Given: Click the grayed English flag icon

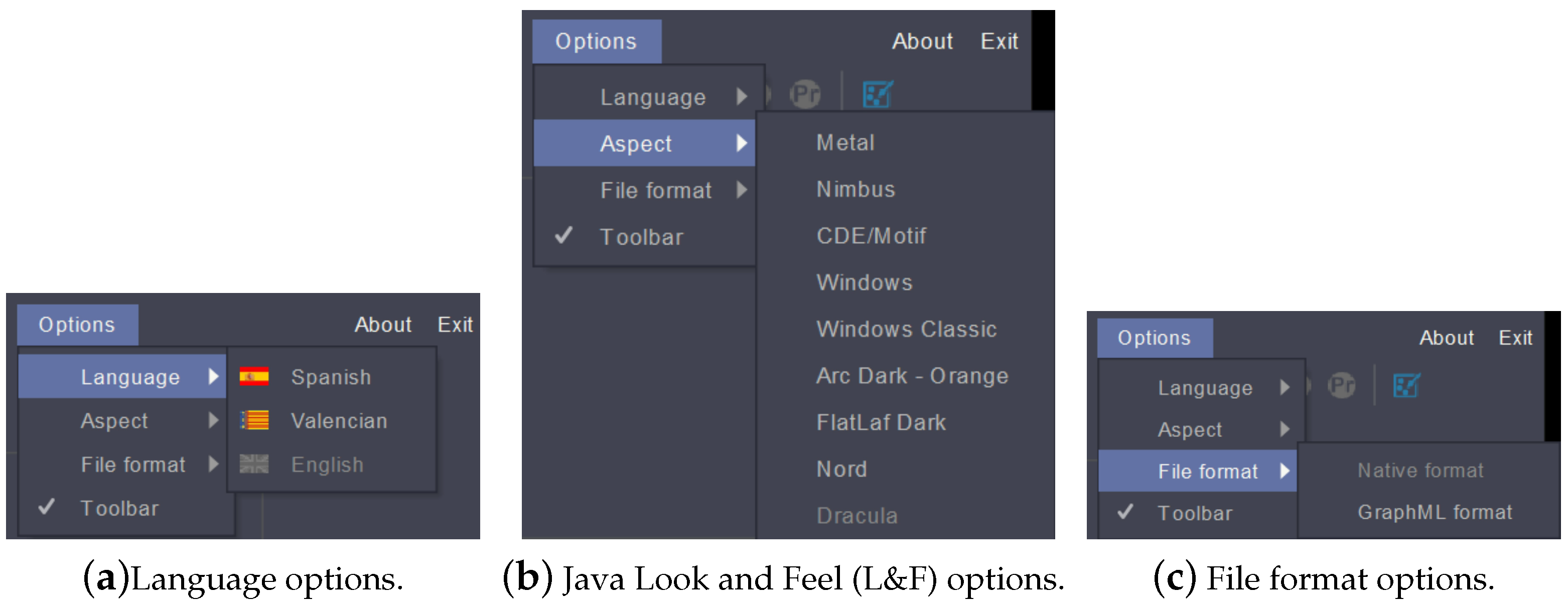Looking at the screenshot, I should [254, 465].
